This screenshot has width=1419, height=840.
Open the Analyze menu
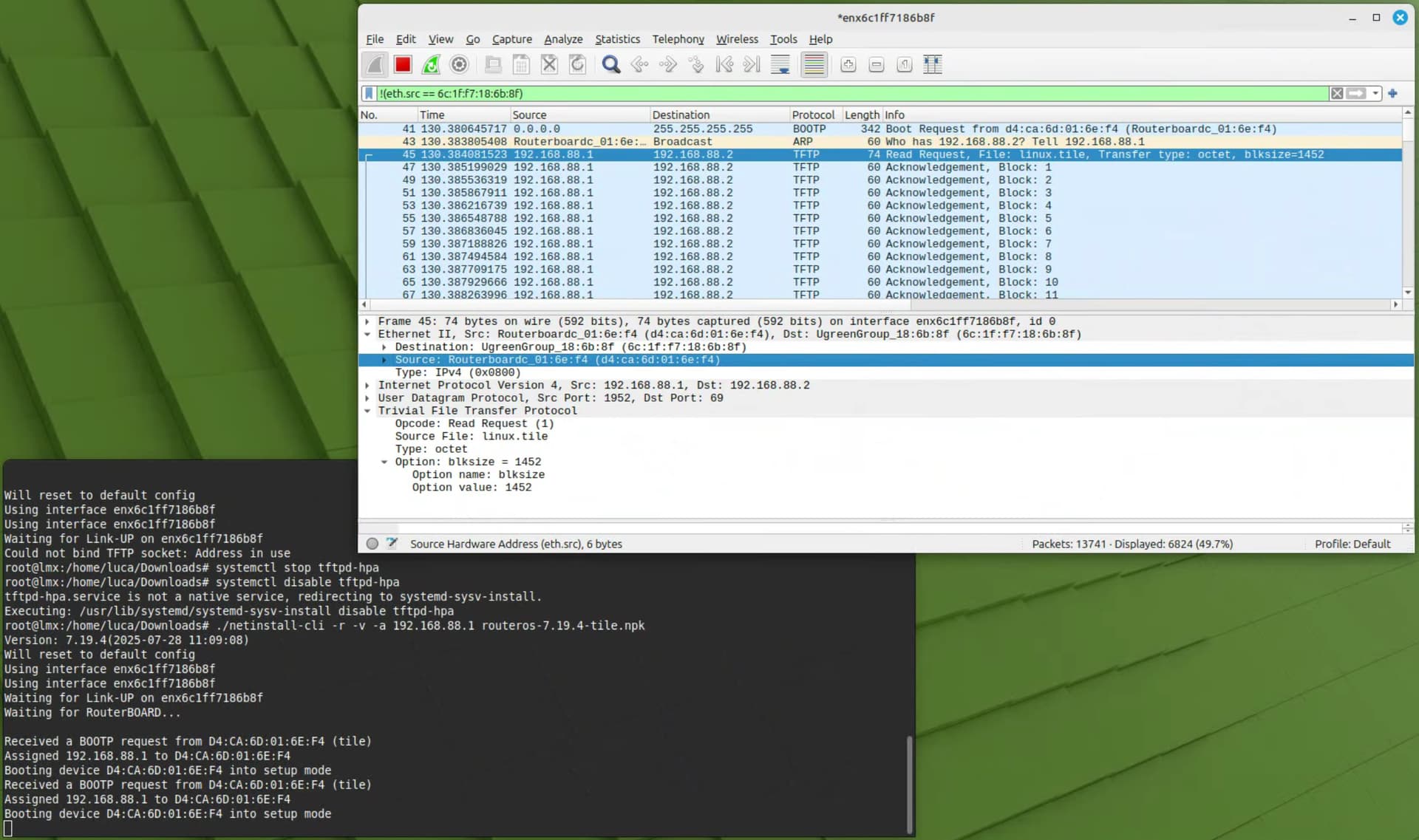tap(563, 39)
